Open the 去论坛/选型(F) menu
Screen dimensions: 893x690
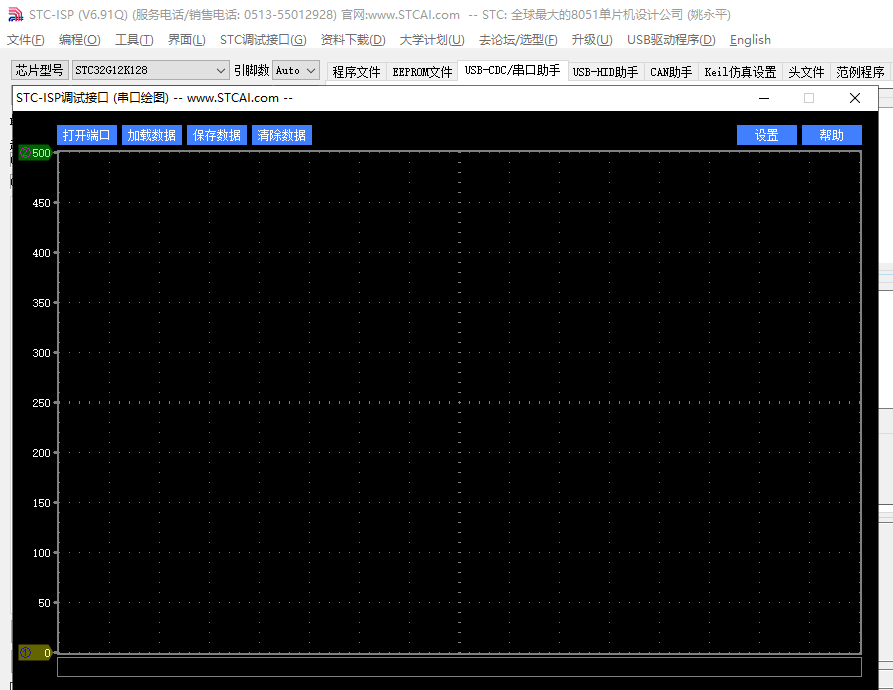(x=518, y=40)
